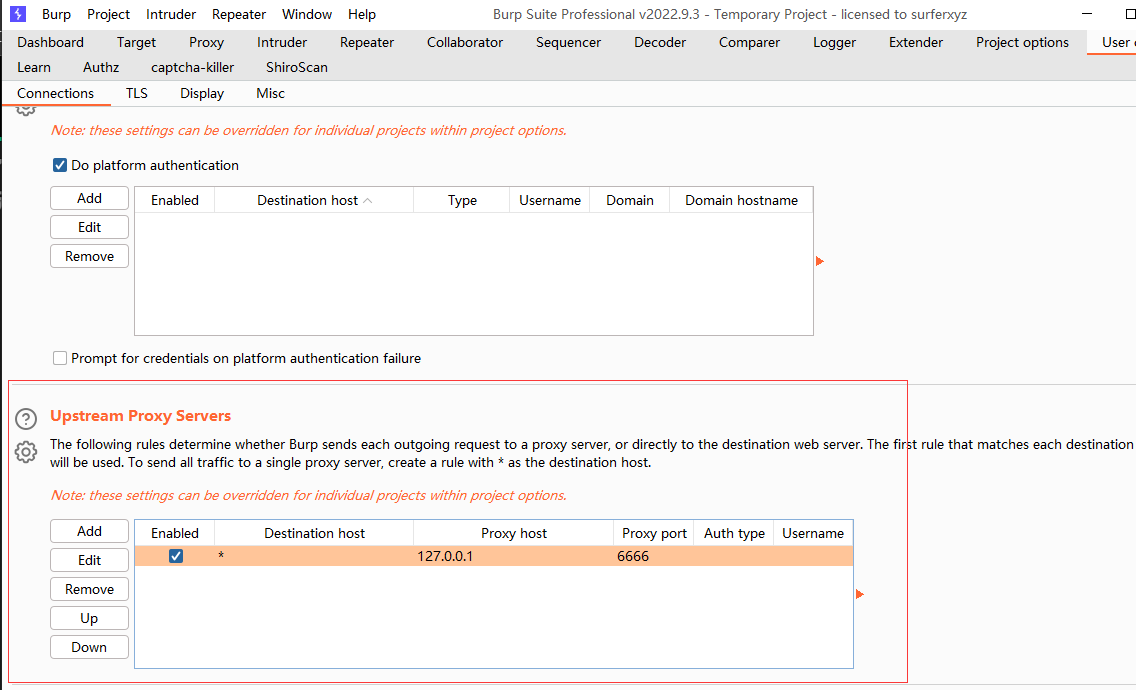
Task: Switch to the captcha-killer tab
Action: click(x=192, y=67)
